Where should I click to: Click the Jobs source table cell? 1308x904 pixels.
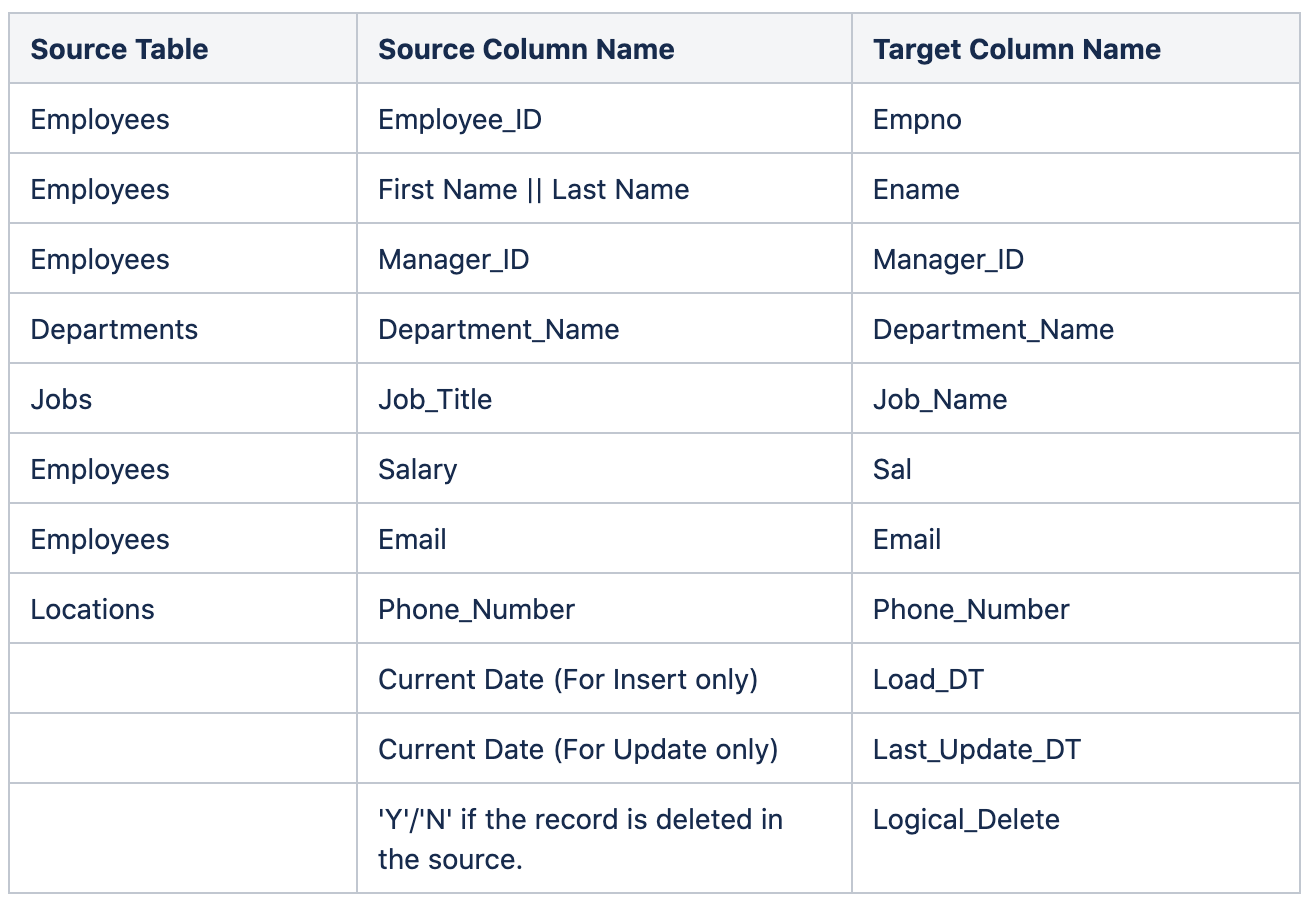coord(61,399)
